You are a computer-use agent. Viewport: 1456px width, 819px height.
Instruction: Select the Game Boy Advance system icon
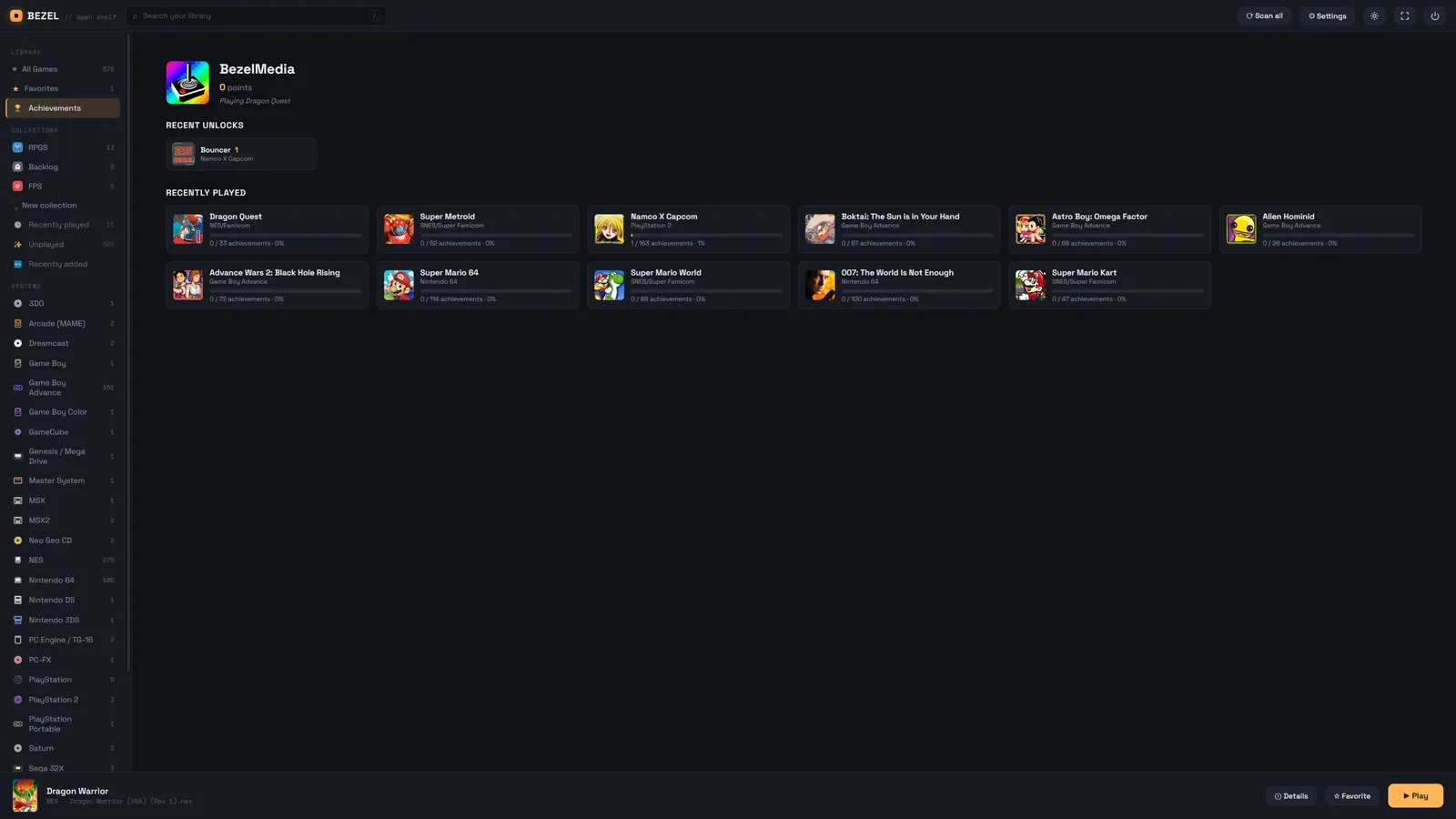[17, 388]
